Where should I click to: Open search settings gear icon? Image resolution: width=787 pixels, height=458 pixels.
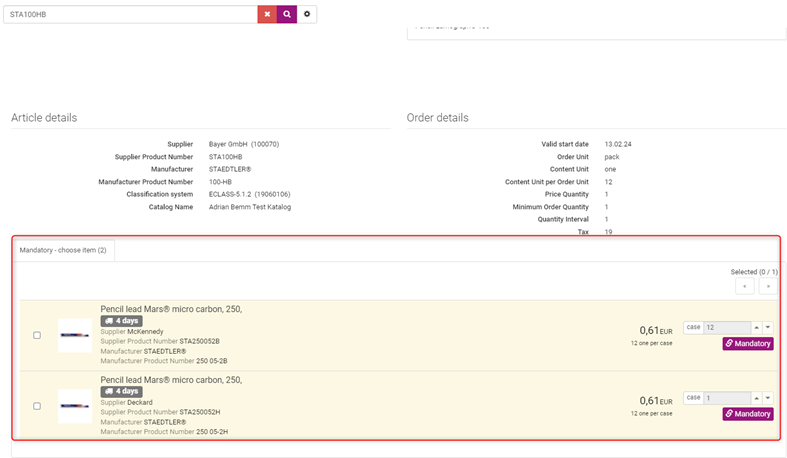(x=307, y=14)
